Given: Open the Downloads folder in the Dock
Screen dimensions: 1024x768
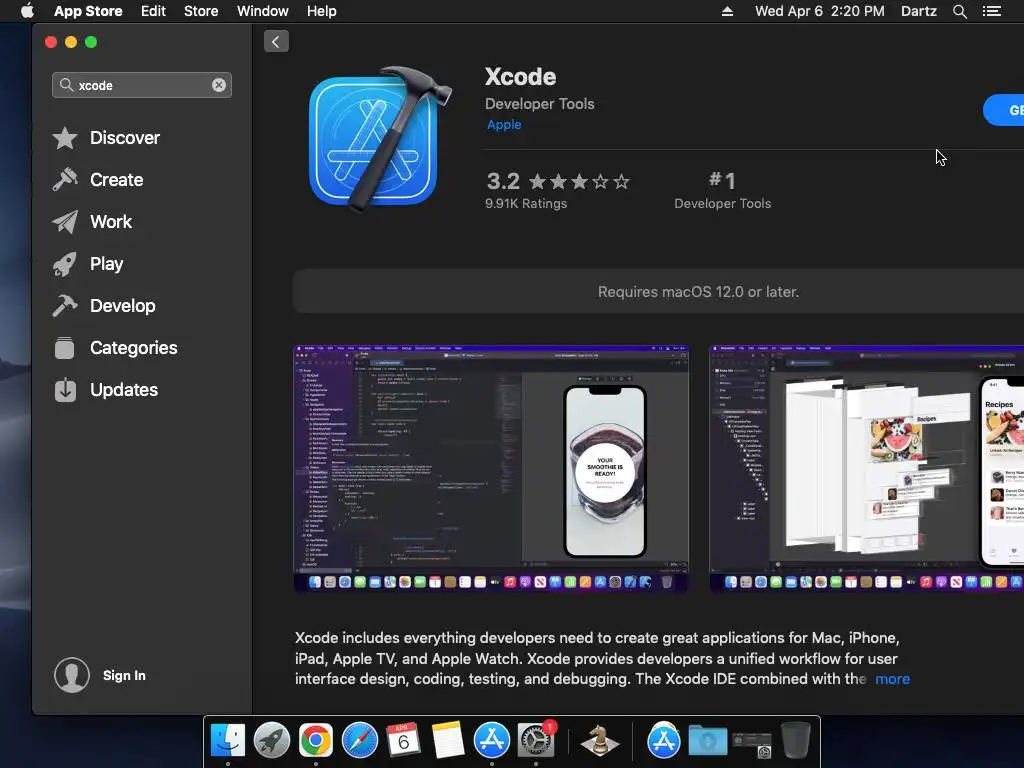Looking at the screenshot, I should point(708,740).
